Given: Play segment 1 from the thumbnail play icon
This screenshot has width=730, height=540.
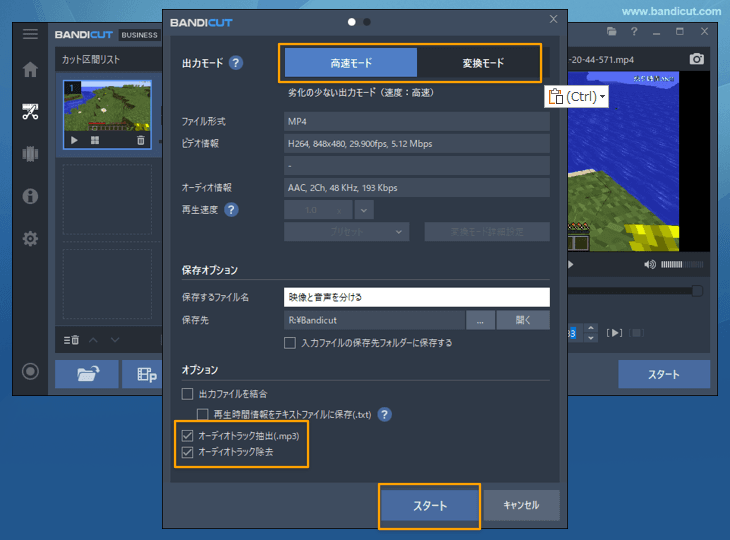Looking at the screenshot, I should [74, 140].
